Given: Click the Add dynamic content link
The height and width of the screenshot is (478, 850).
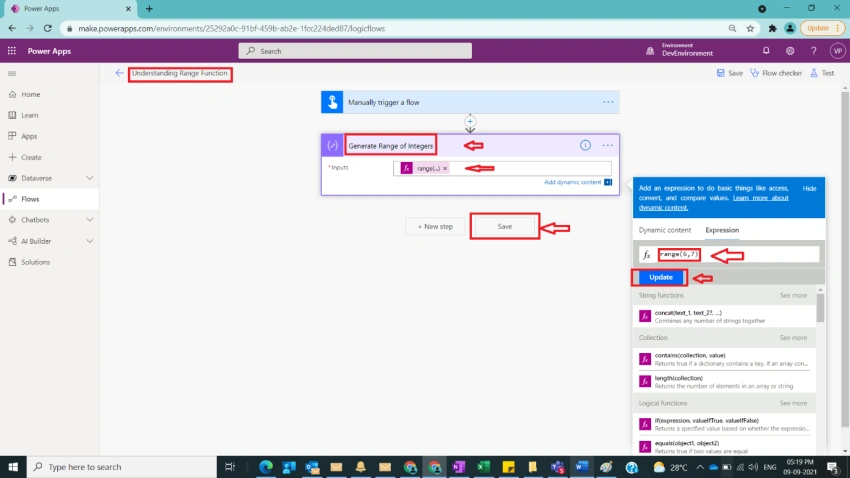Looking at the screenshot, I should point(572,182).
